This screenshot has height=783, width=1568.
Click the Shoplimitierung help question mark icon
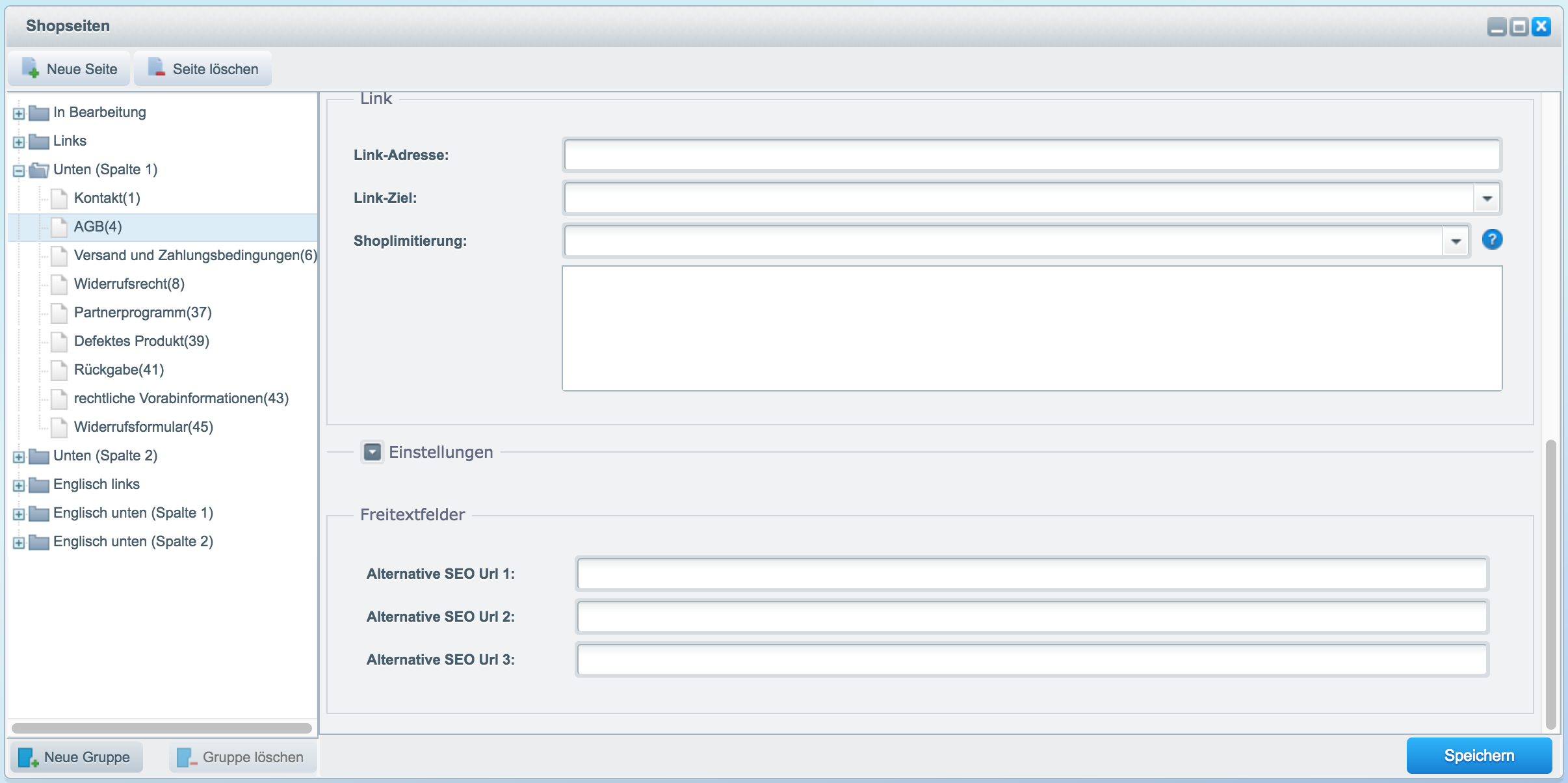click(x=1492, y=240)
